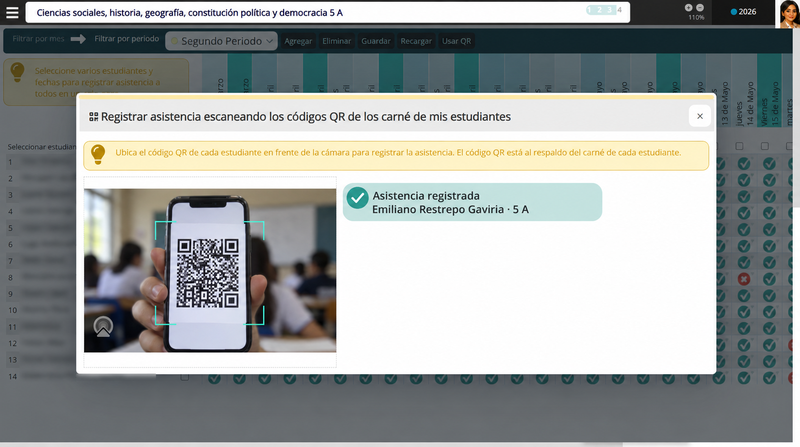The image size is (800, 447).
Task: Click the lightbulb icon in the dialog tip
Action: [97, 155]
